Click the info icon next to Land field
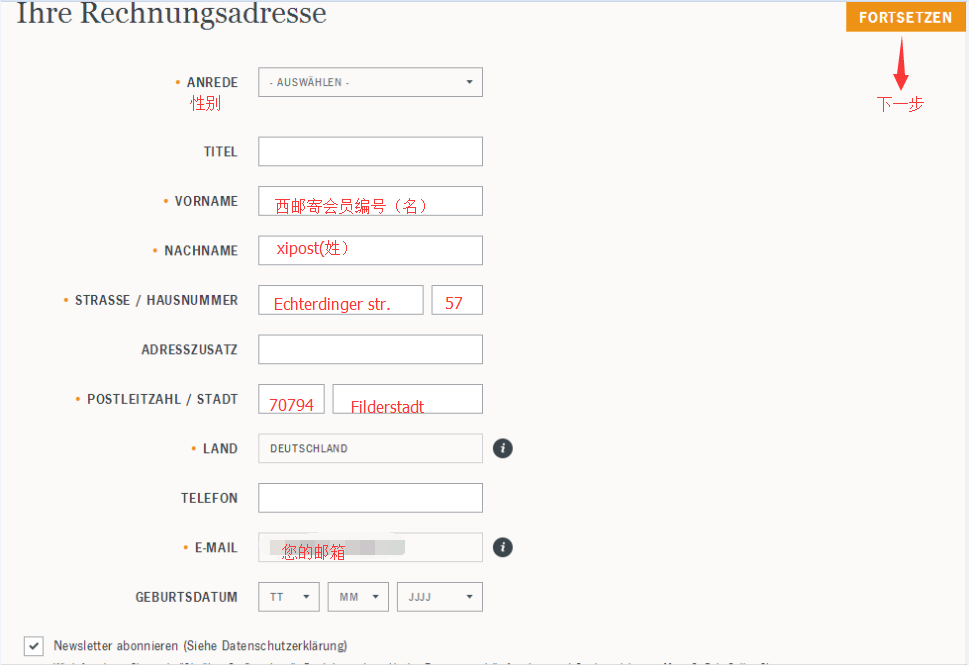 pyautogui.click(x=503, y=448)
